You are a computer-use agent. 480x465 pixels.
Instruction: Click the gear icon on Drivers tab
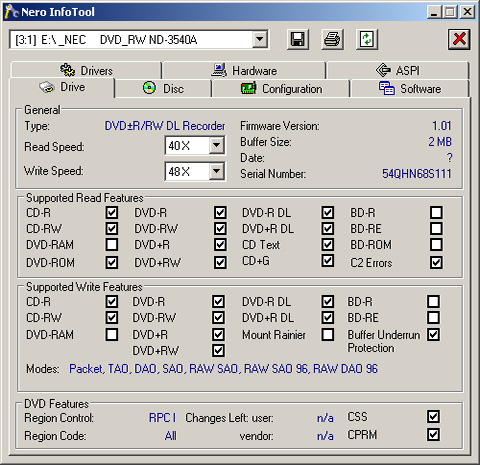pyautogui.click(x=67, y=70)
